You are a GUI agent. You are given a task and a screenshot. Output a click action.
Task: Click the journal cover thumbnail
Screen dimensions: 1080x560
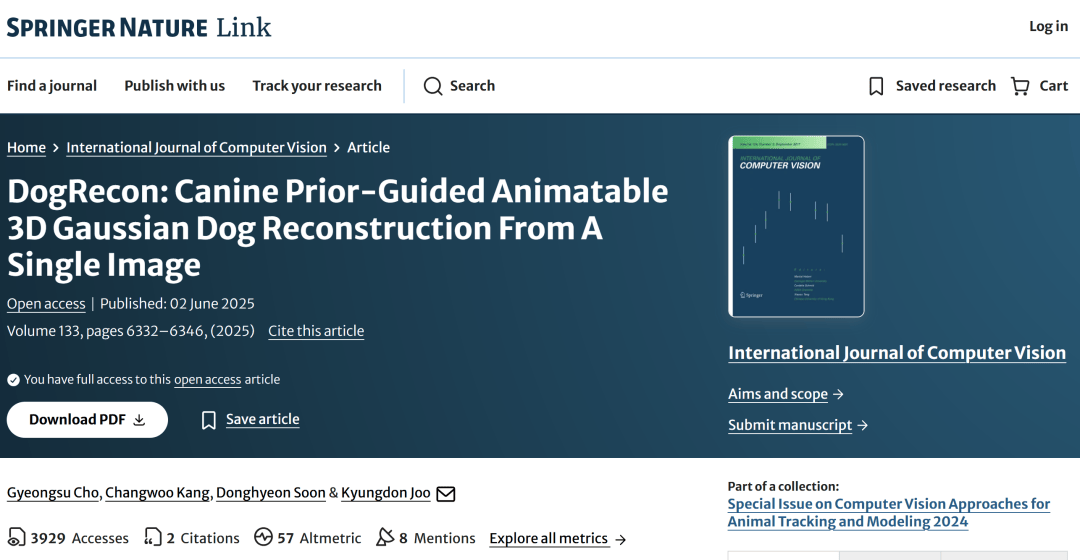[x=796, y=226]
